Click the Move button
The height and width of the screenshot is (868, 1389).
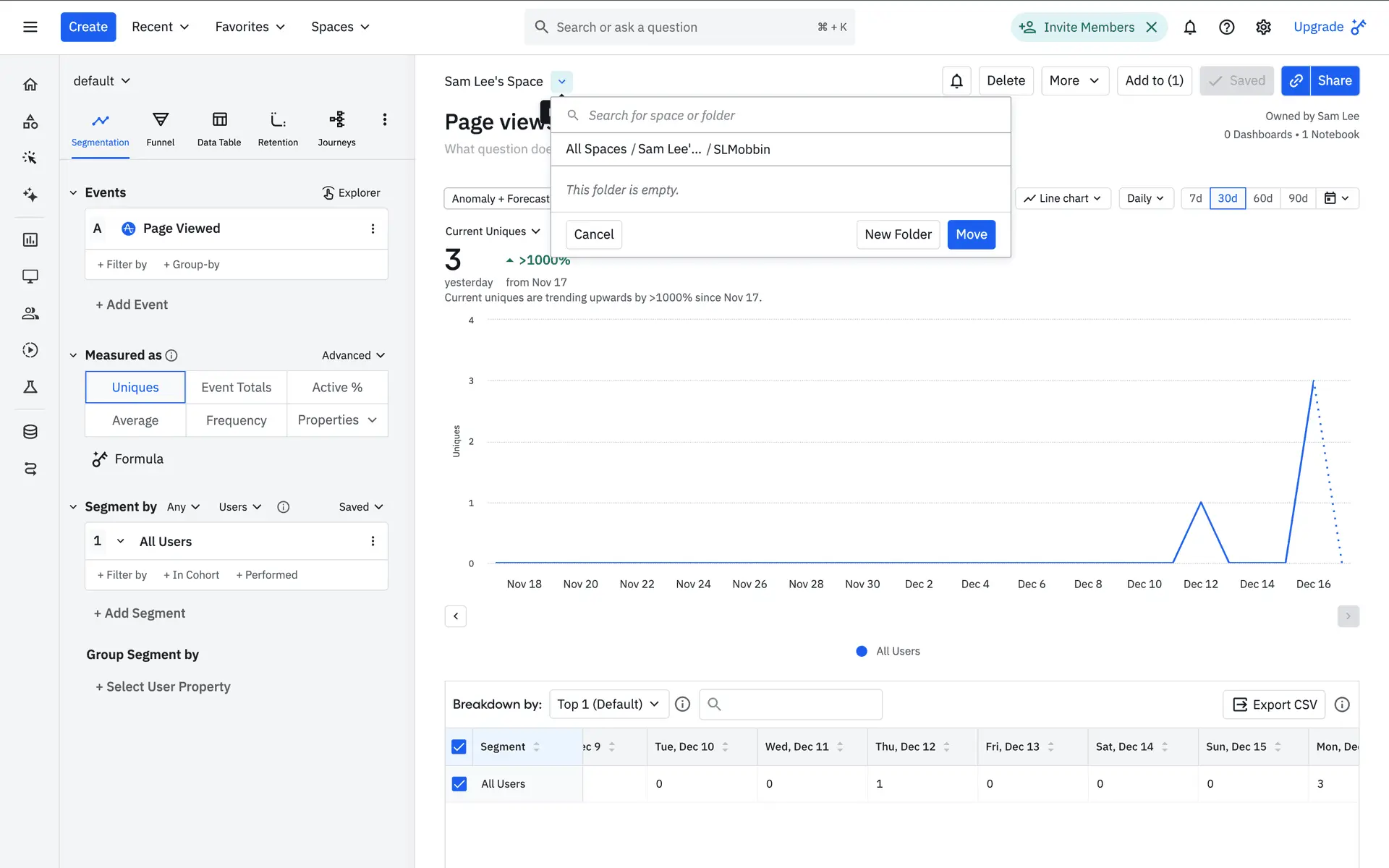pos(971,234)
